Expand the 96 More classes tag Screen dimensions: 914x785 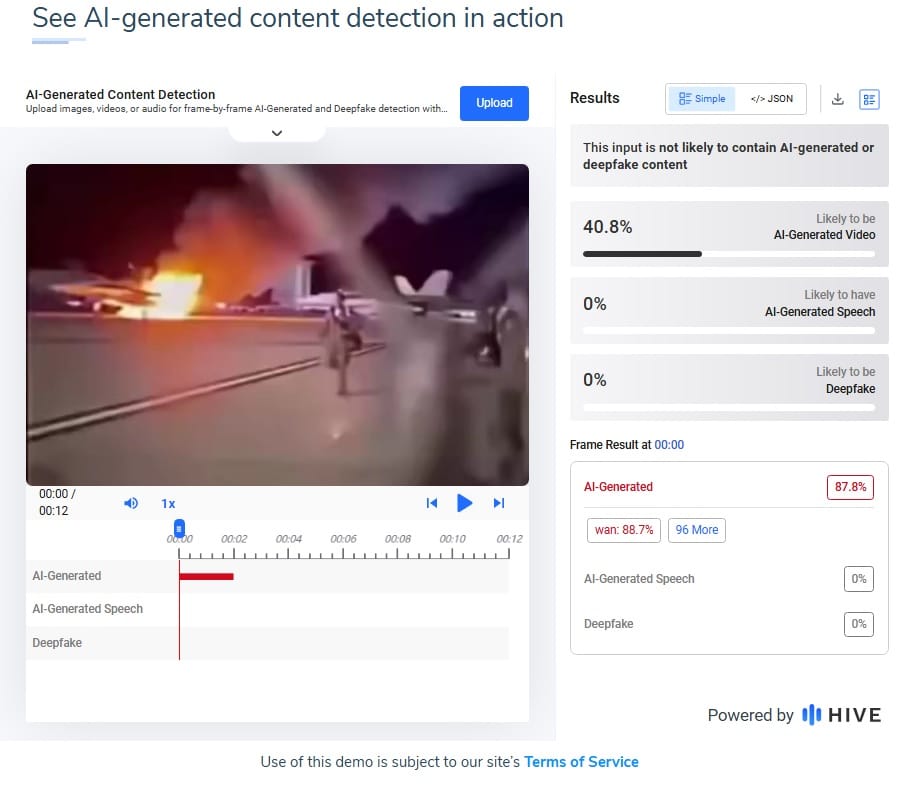click(x=697, y=530)
